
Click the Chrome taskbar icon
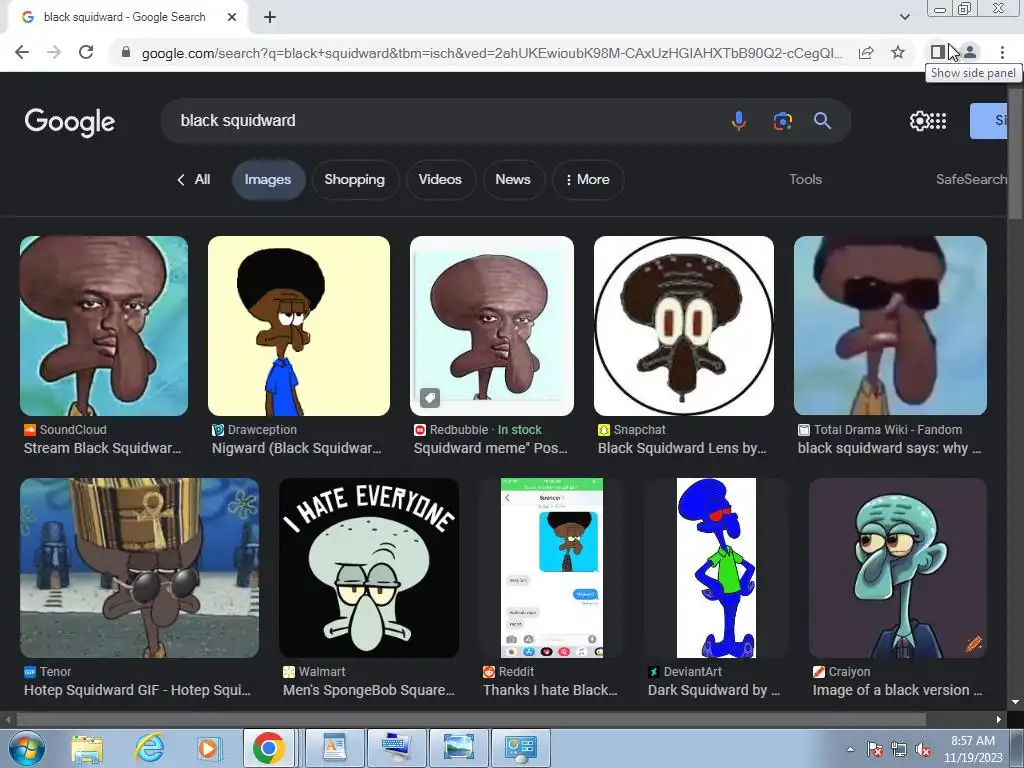[x=268, y=748]
